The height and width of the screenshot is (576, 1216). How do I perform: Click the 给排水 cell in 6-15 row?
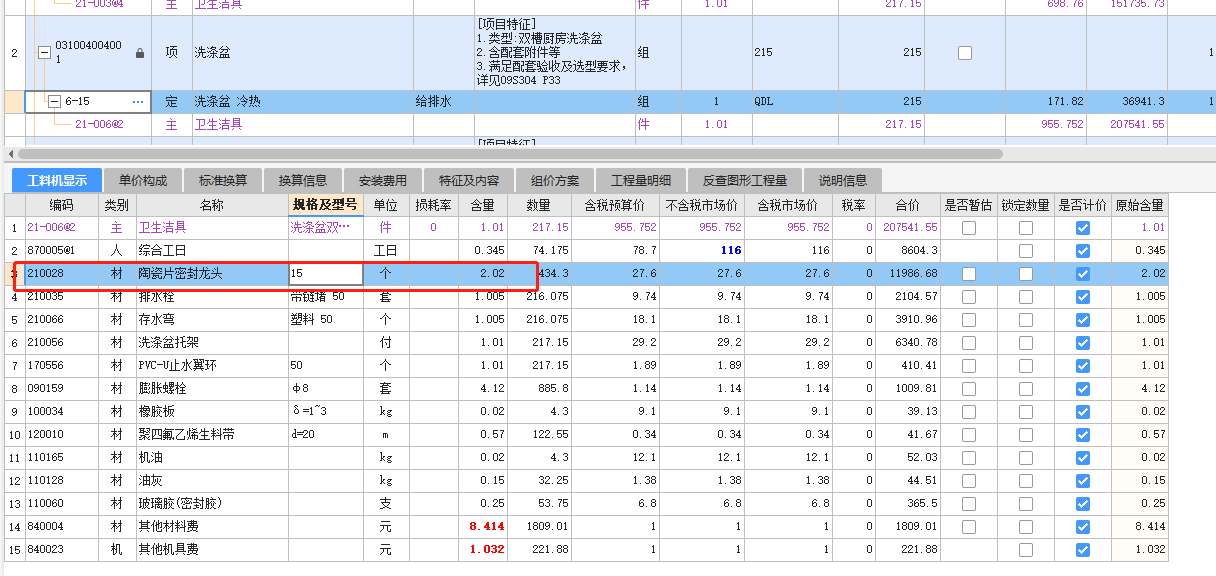click(443, 101)
